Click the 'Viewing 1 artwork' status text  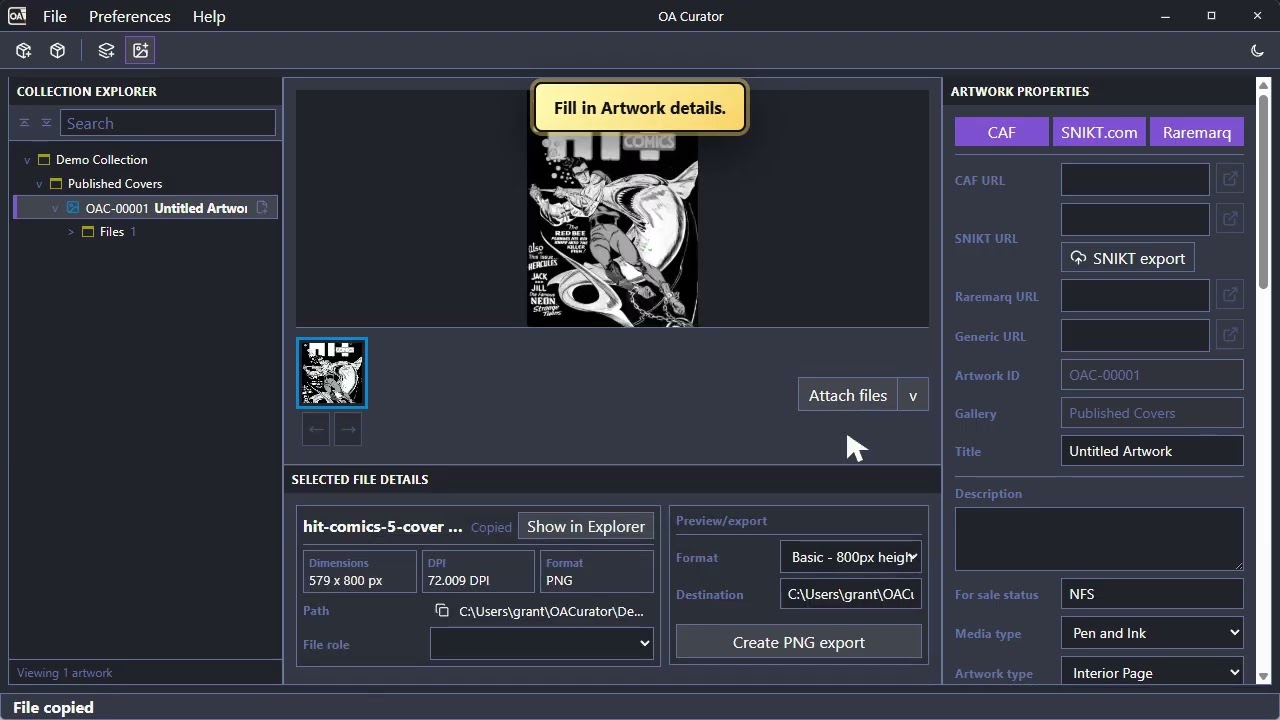pyautogui.click(x=65, y=673)
